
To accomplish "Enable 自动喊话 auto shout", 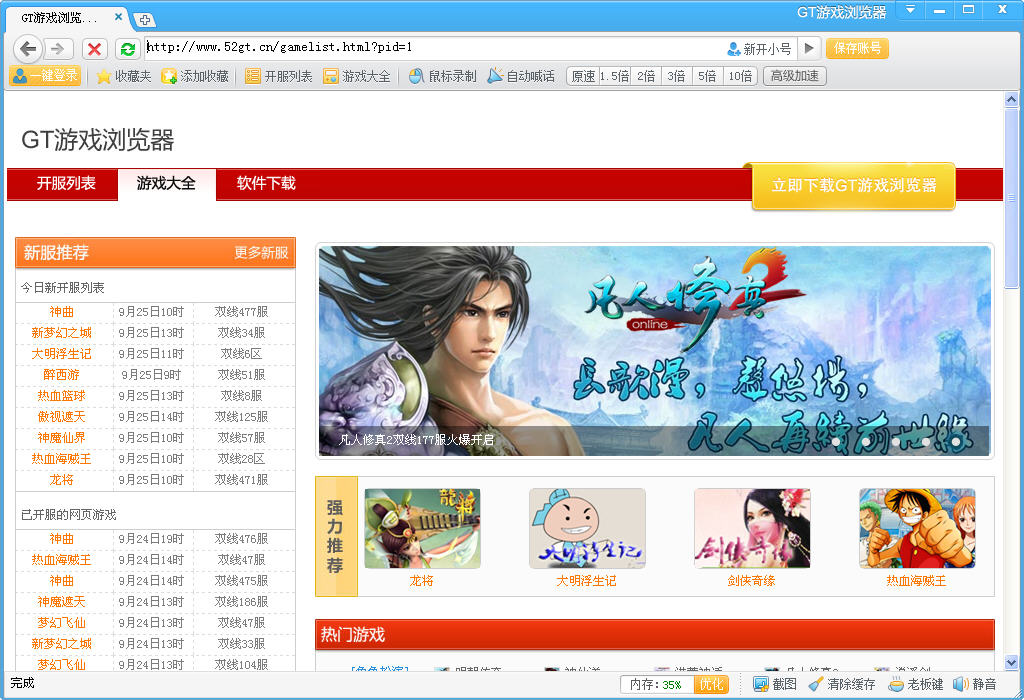I will pyautogui.click(x=521, y=76).
